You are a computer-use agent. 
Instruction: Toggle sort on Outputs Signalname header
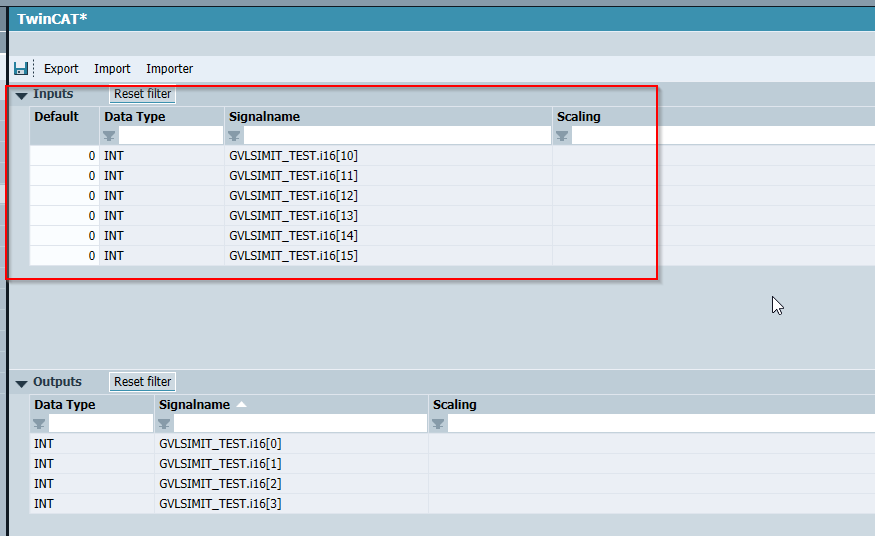194,404
